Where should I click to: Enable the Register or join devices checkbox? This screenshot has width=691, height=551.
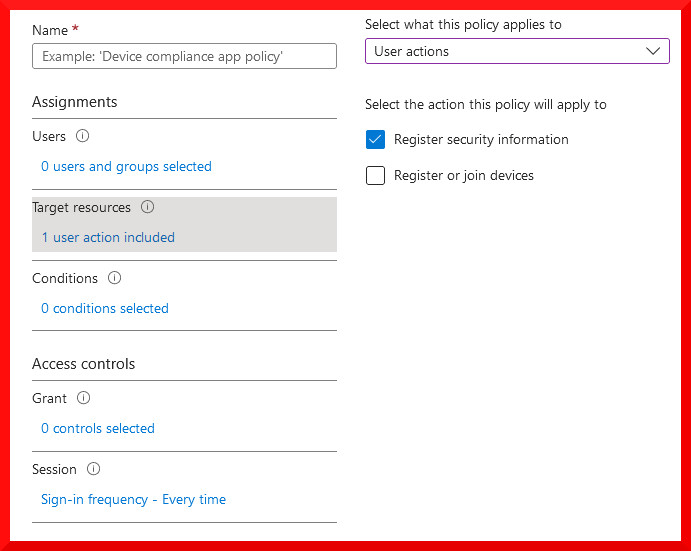pyautogui.click(x=376, y=176)
